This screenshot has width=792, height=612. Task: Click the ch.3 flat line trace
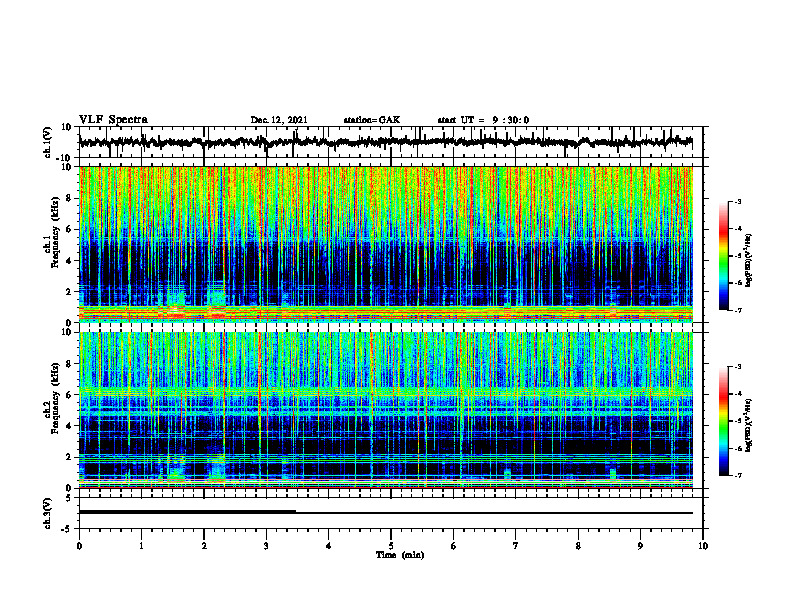(x=385, y=513)
